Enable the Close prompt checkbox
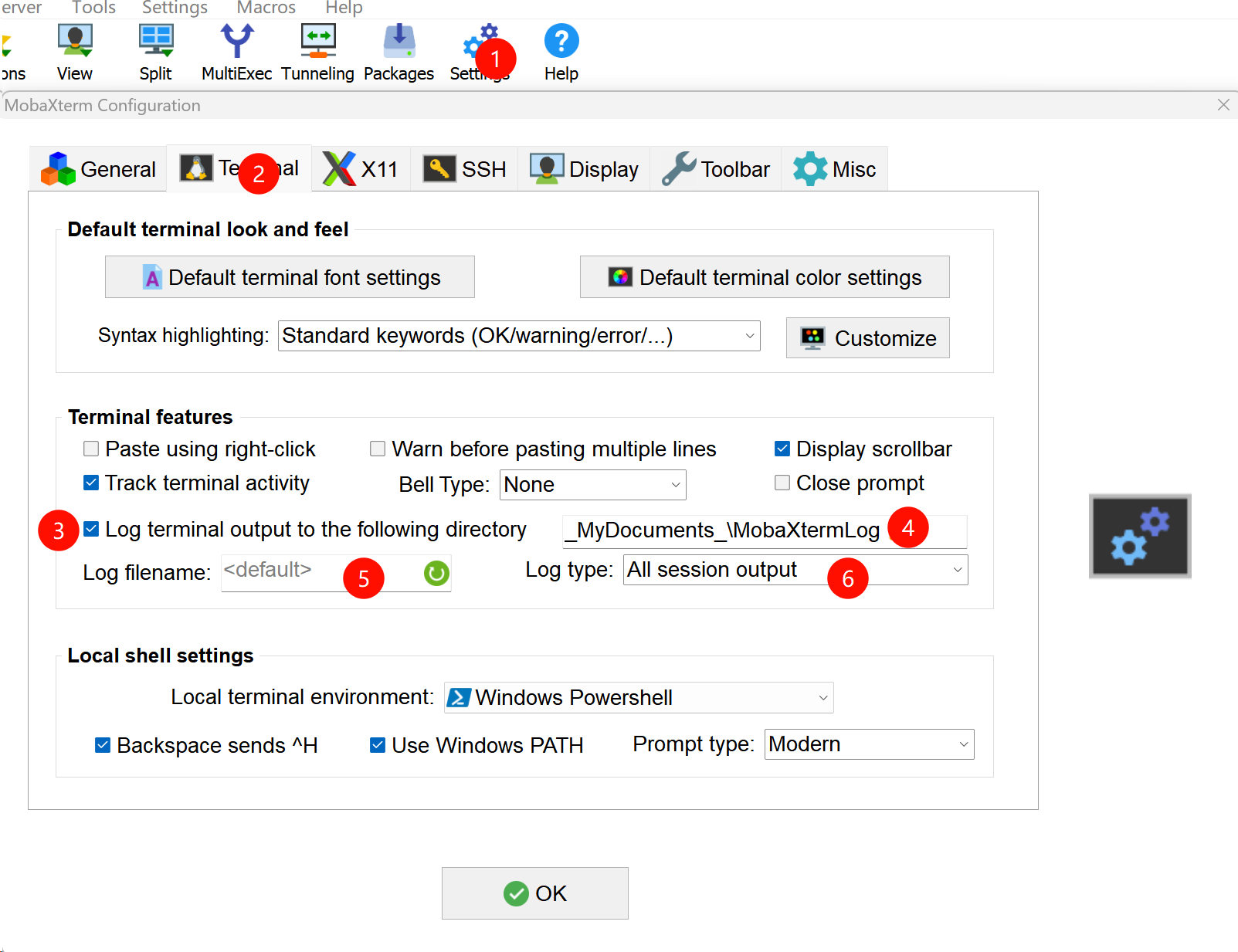Viewport: 1238px width, 952px height. click(x=782, y=483)
